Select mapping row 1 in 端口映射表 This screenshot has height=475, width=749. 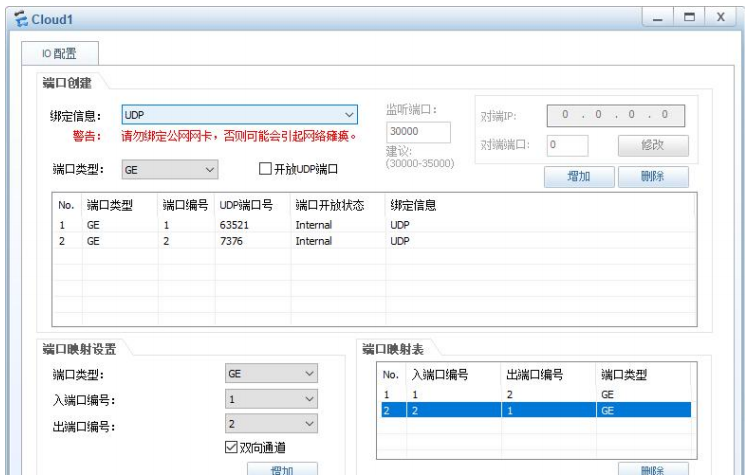pyautogui.click(x=535, y=394)
